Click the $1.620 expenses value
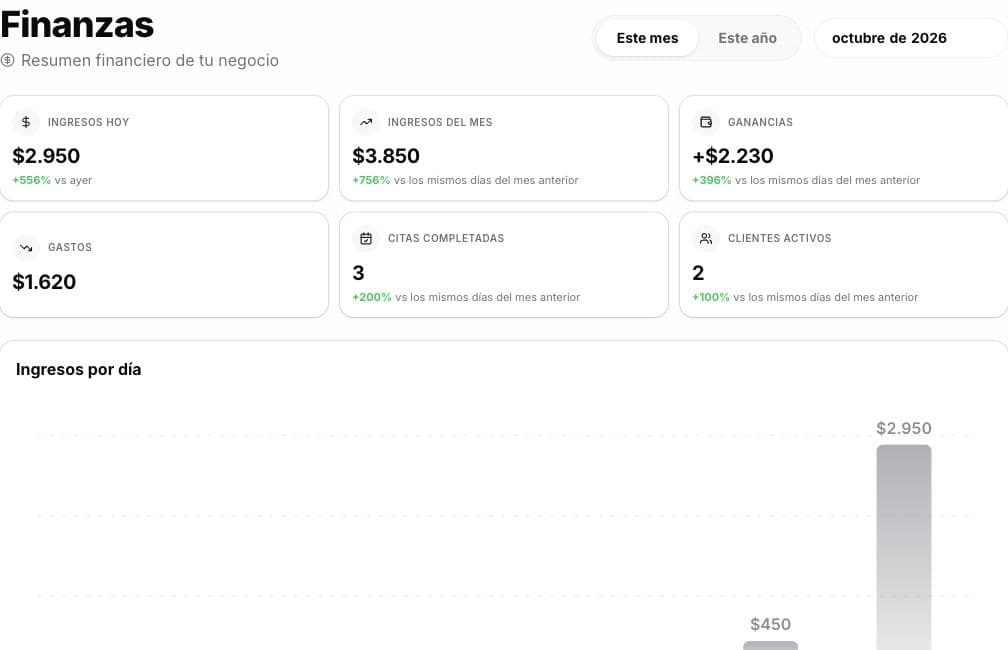 click(44, 282)
